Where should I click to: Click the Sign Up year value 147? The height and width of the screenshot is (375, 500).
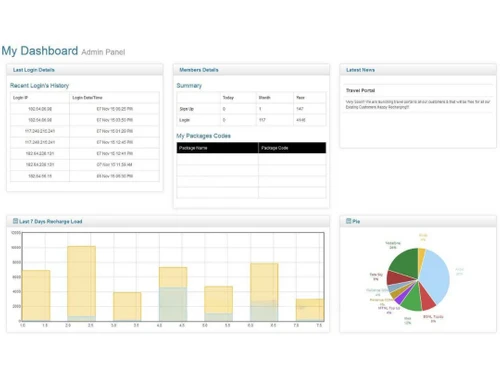click(300, 109)
